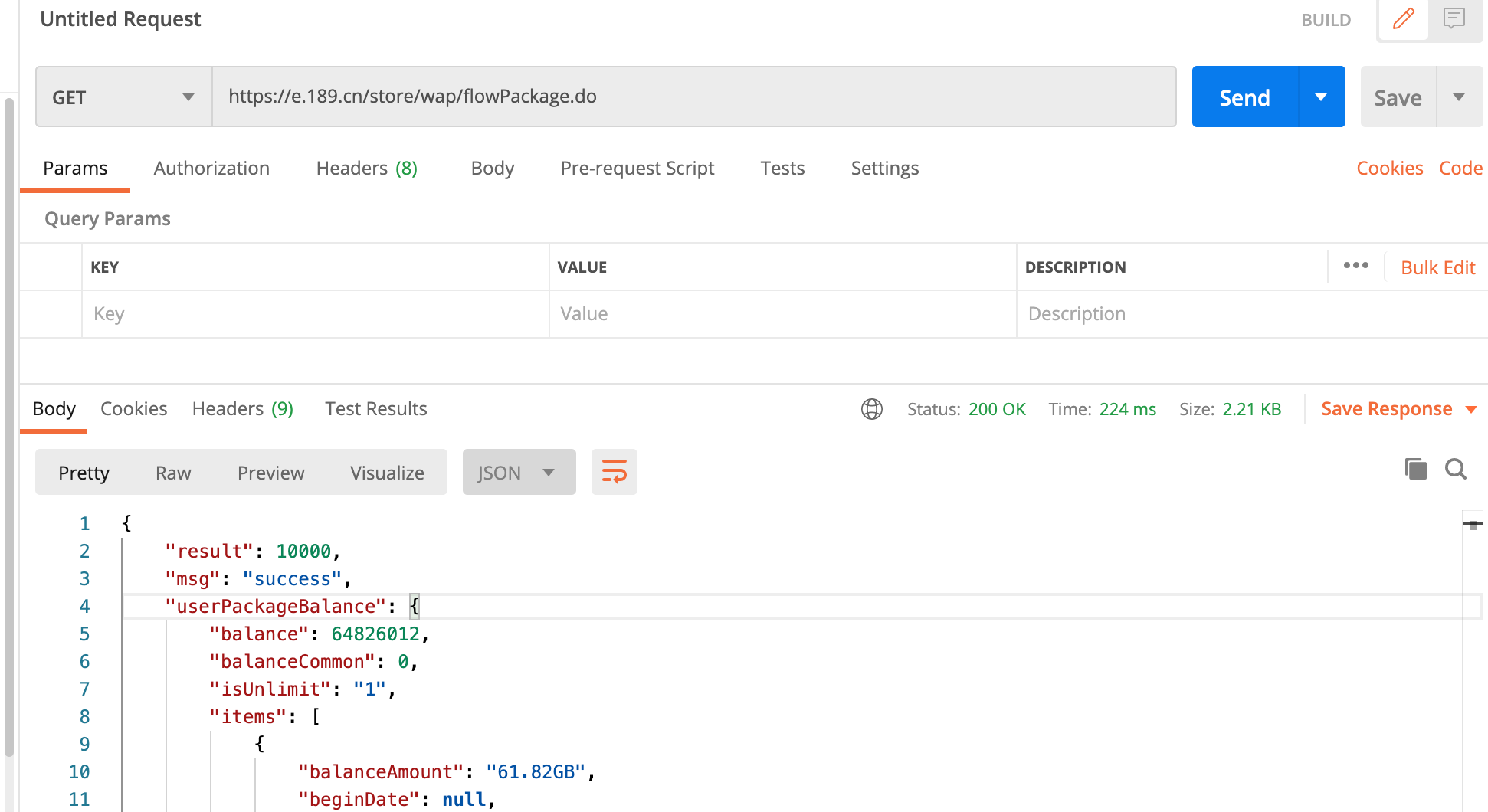Click the "userPackageBalance" key on line 4
The width and height of the screenshot is (1488, 812).
[x=275, y=607]
